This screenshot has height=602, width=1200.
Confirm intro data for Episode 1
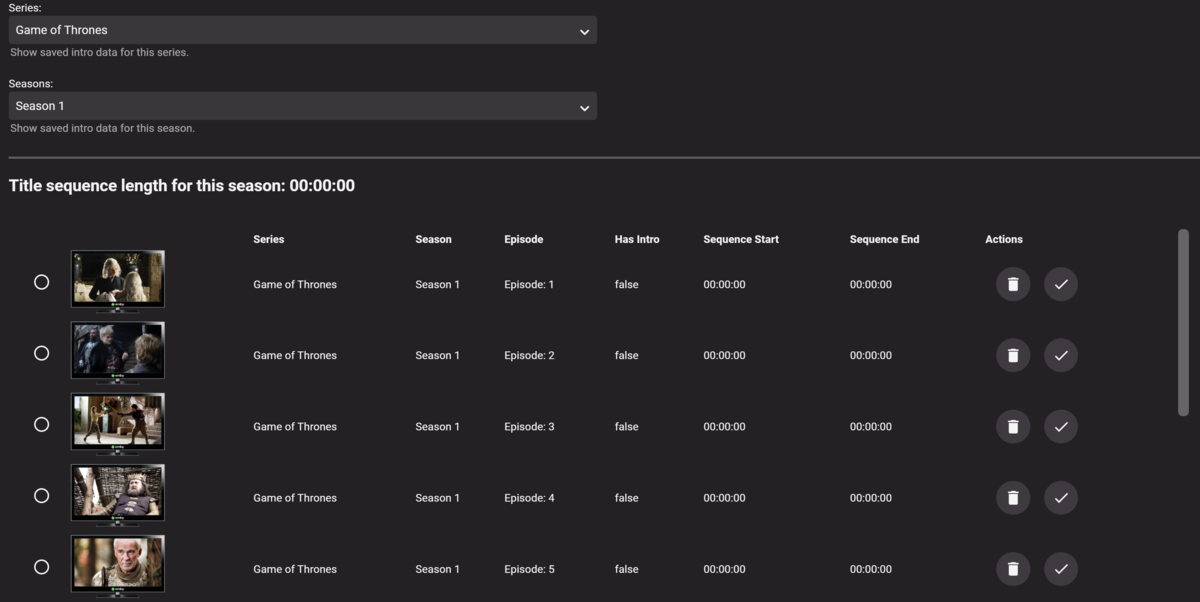(x=1060, y=284)
